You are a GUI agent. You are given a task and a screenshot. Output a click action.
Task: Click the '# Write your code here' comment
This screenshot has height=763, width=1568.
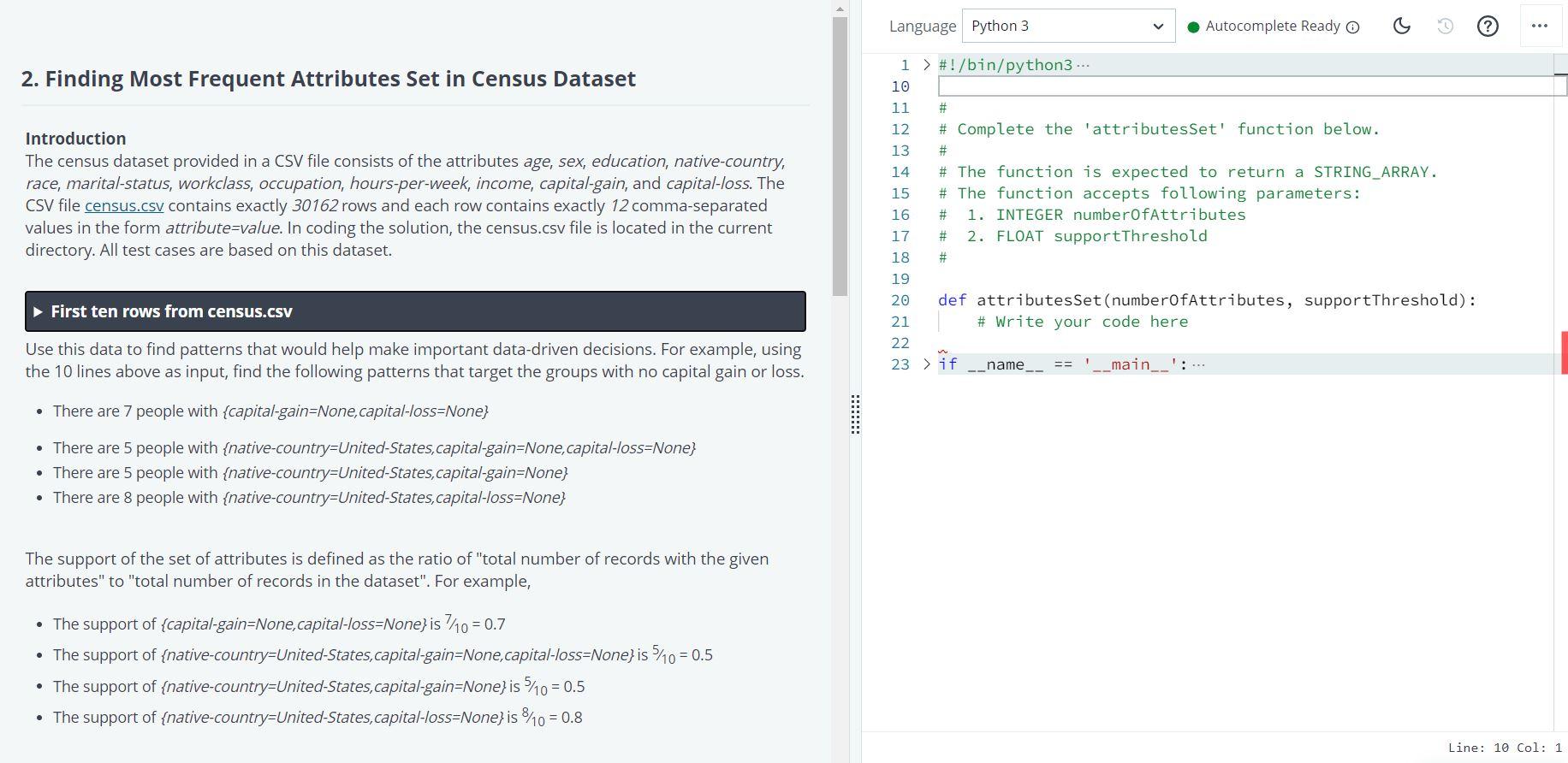(x=1082, y=322)
